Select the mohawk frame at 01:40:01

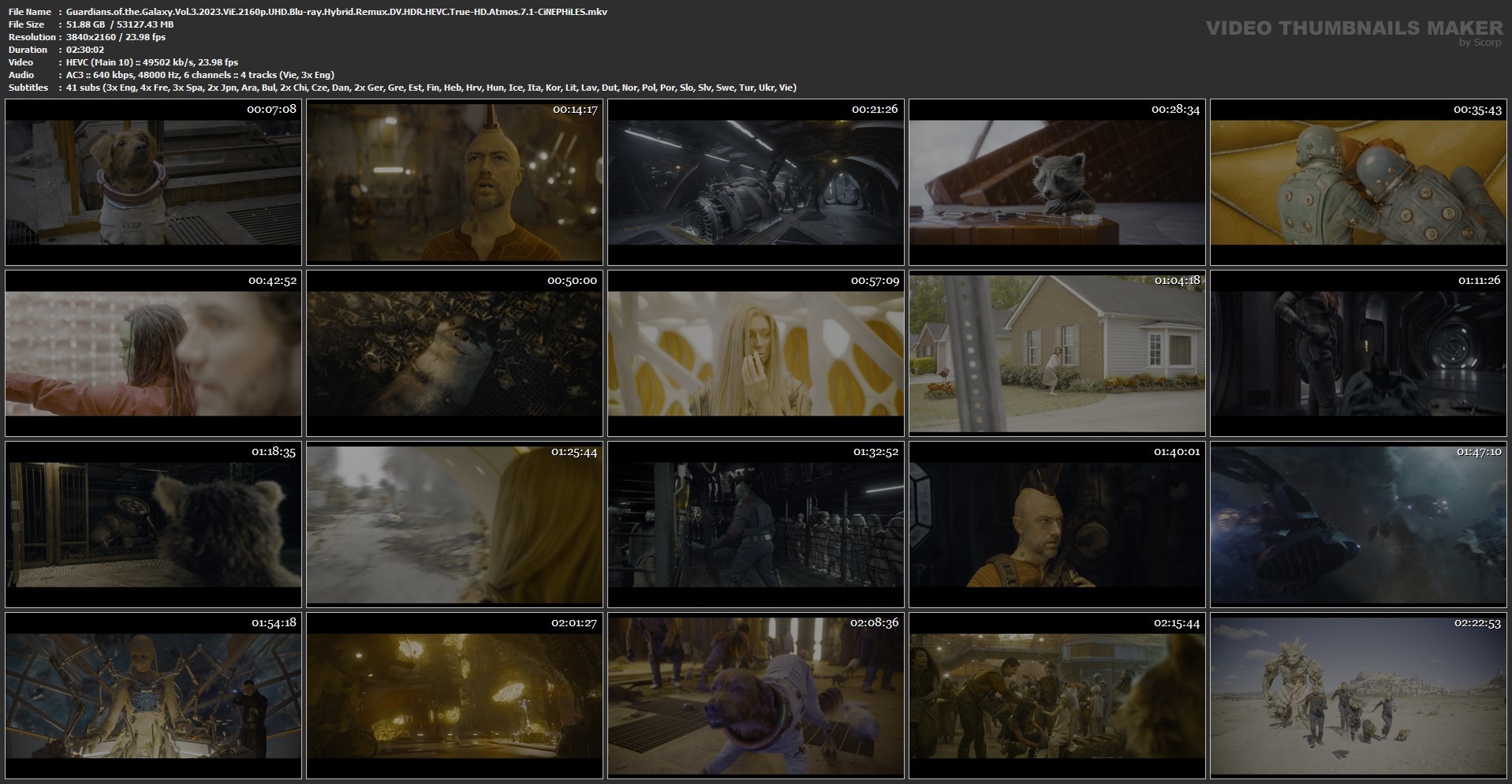point(1057,525)
